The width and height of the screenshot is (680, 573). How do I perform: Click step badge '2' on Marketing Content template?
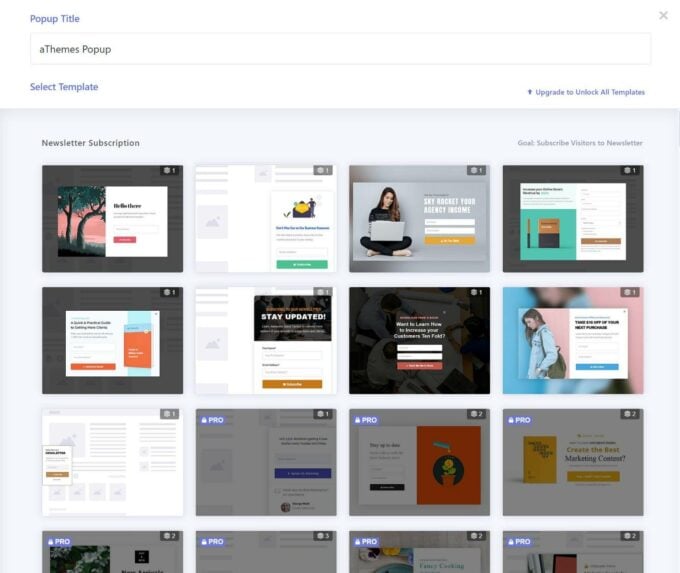pyautogui.click(x=630, y=414)
